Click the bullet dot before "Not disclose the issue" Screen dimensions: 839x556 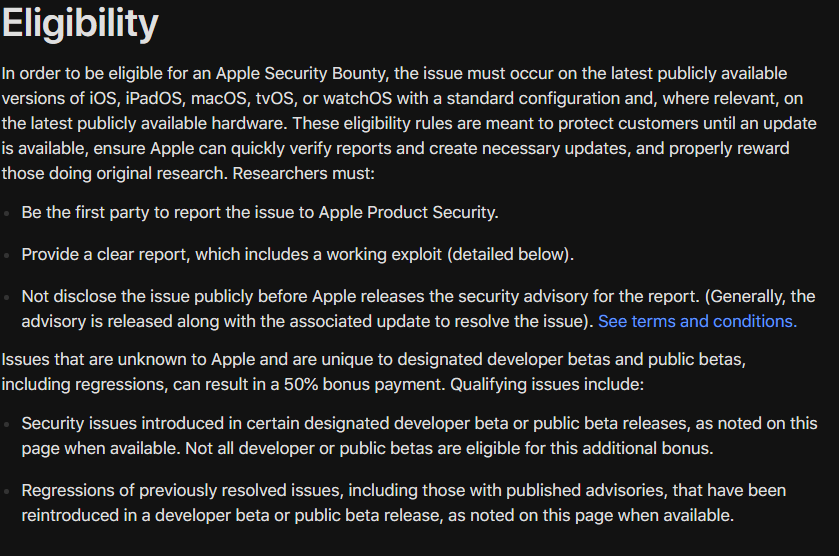[x=6, y=298]
